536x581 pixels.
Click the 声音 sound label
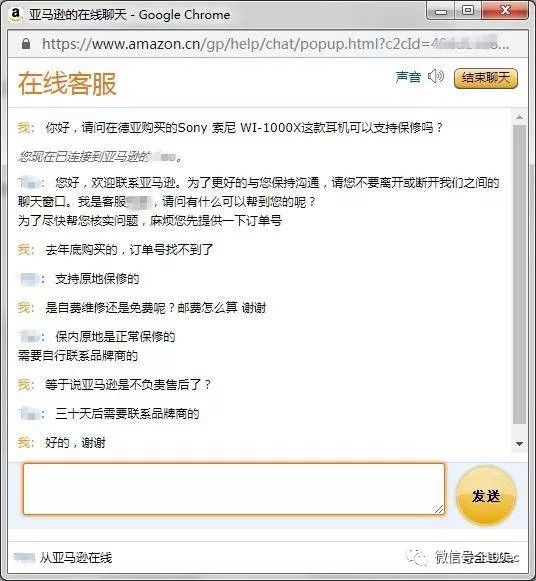point(408,77)
